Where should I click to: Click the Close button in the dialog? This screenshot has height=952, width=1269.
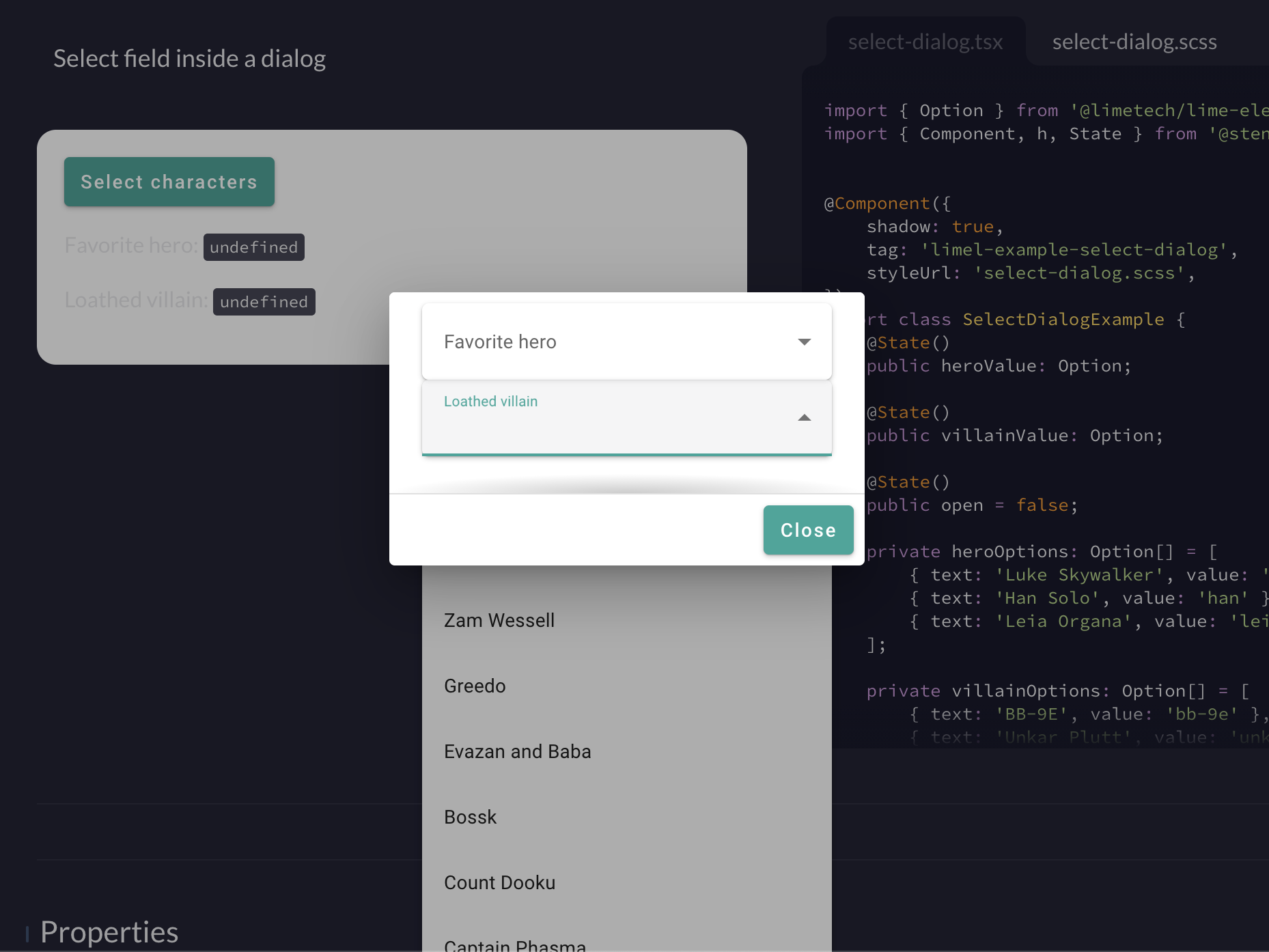808,530
